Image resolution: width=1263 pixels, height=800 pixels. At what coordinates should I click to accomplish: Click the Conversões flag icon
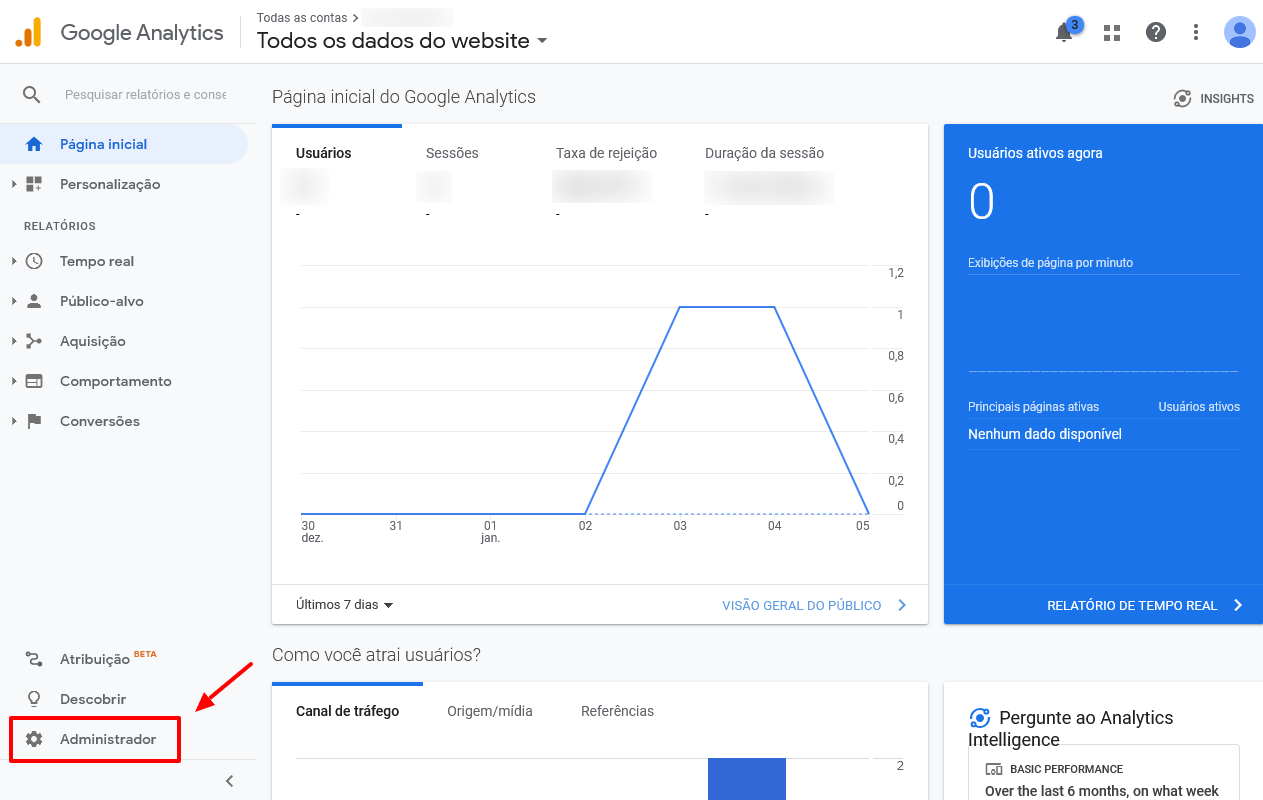34,421
